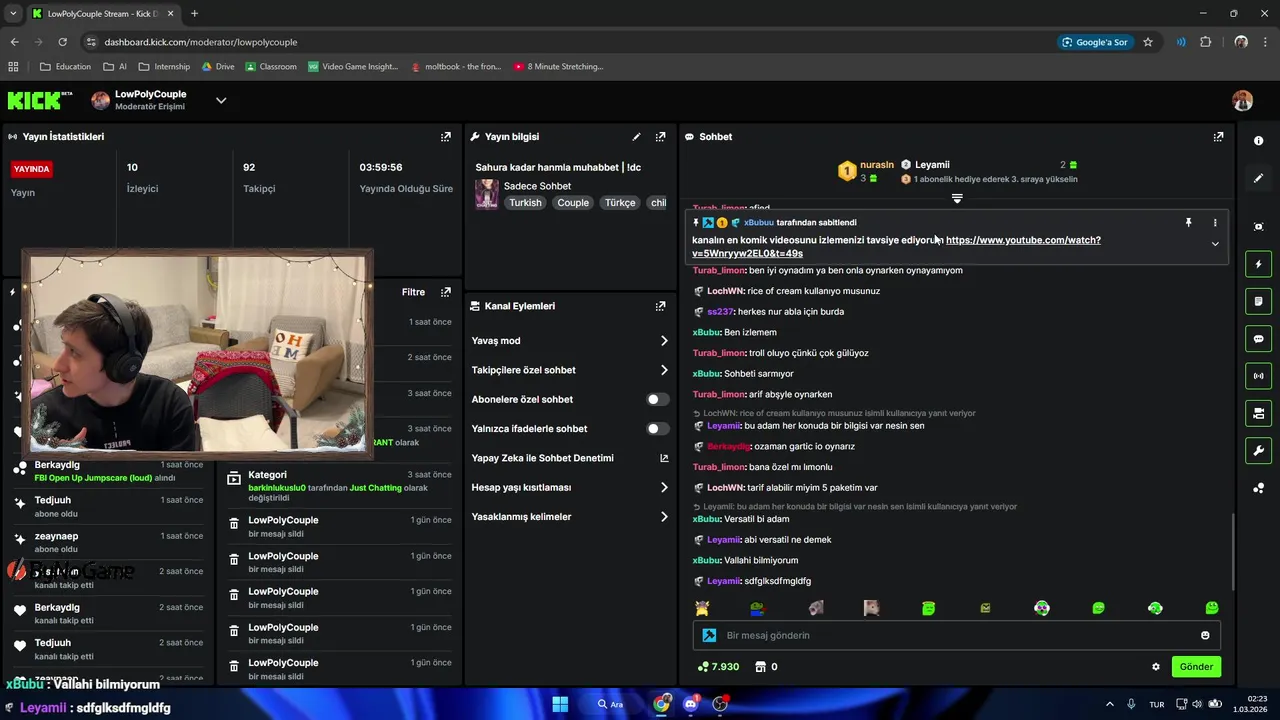The image size is (1280, 720).
Task: Pop out the Kanal Eylemleri panel
Action: 660,306
